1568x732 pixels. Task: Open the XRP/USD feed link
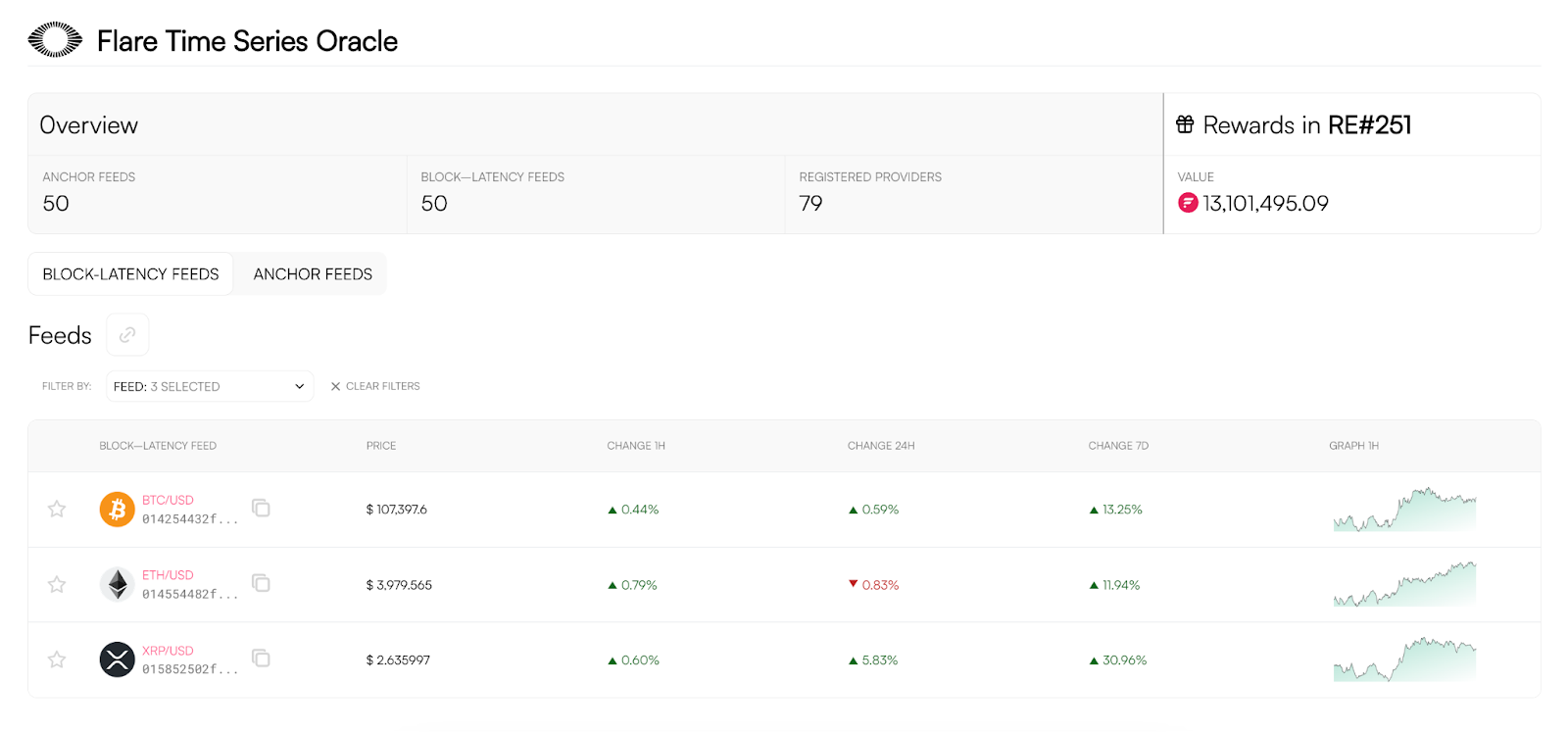(168, 651)
